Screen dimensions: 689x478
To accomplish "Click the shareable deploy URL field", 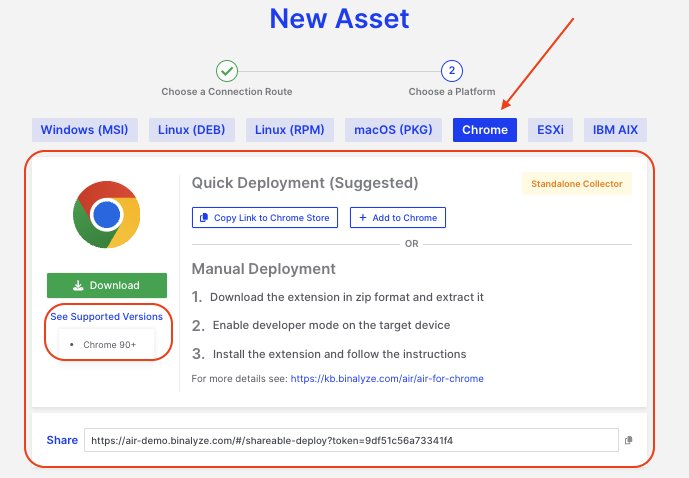I will pos(350,440).
